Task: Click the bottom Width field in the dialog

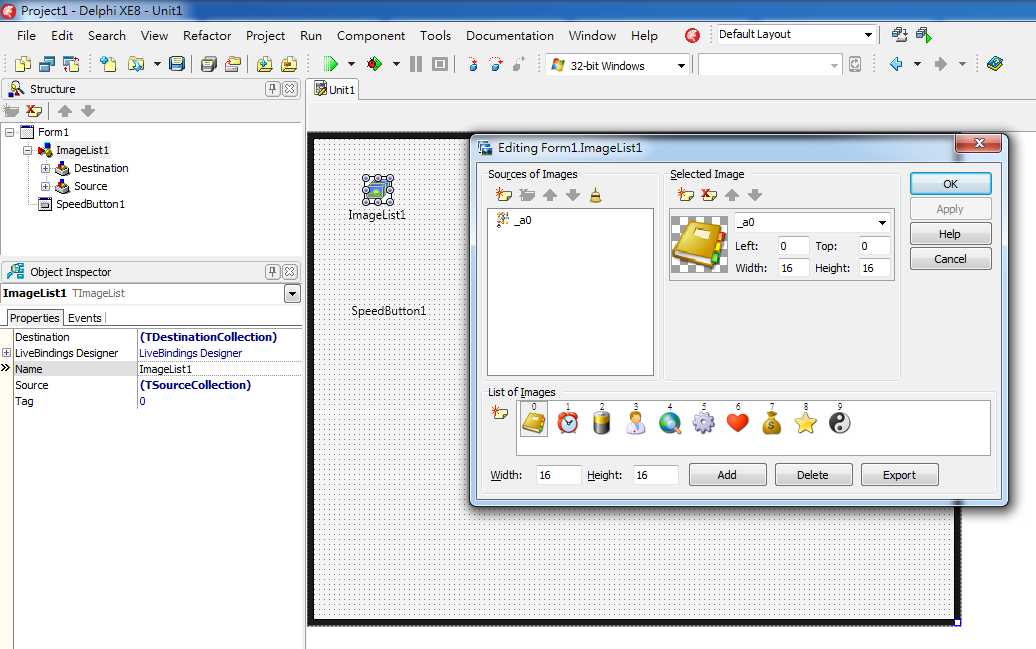Action: [558, 475]
